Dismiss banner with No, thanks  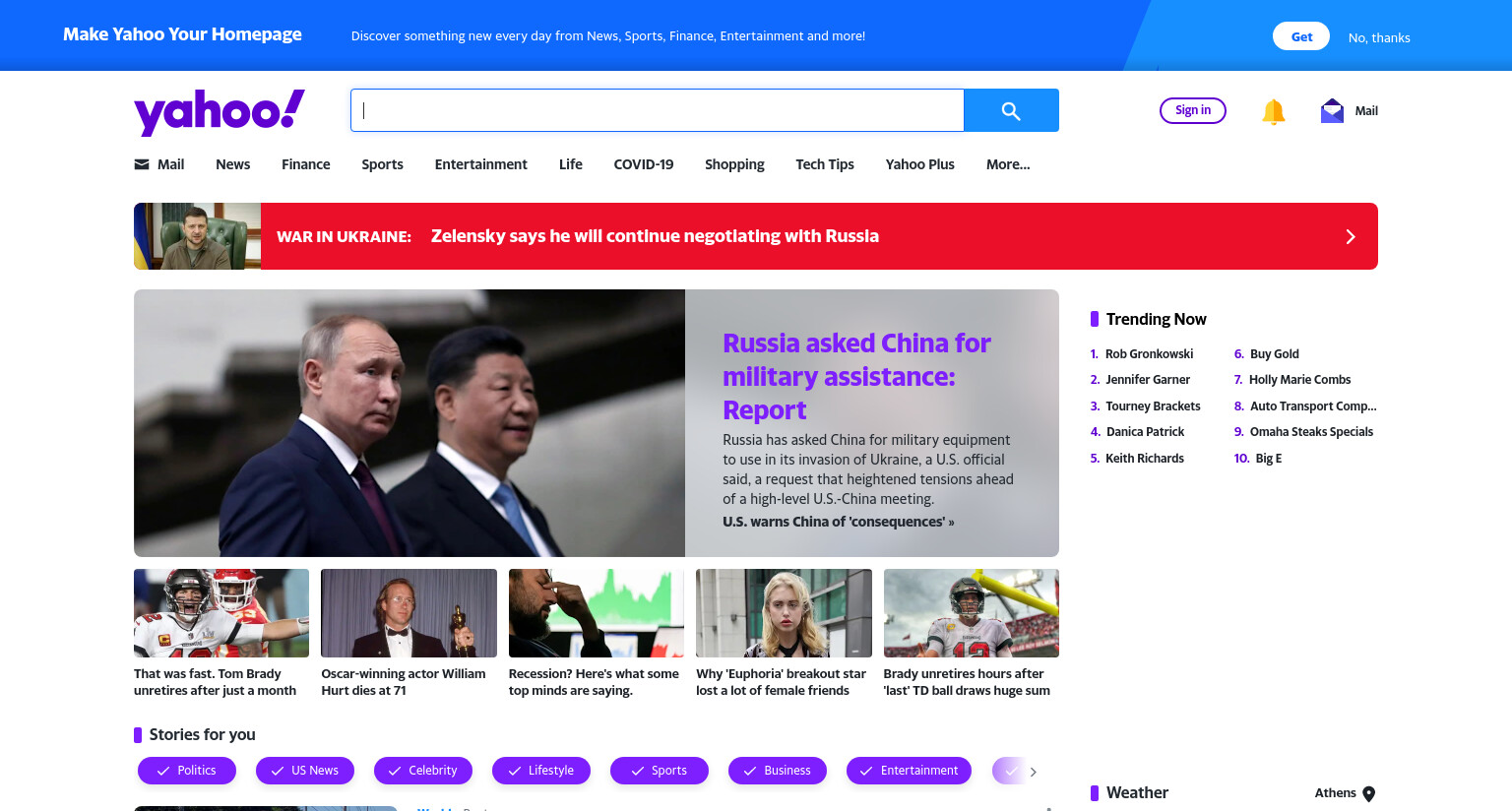(x=1379, y=37)
